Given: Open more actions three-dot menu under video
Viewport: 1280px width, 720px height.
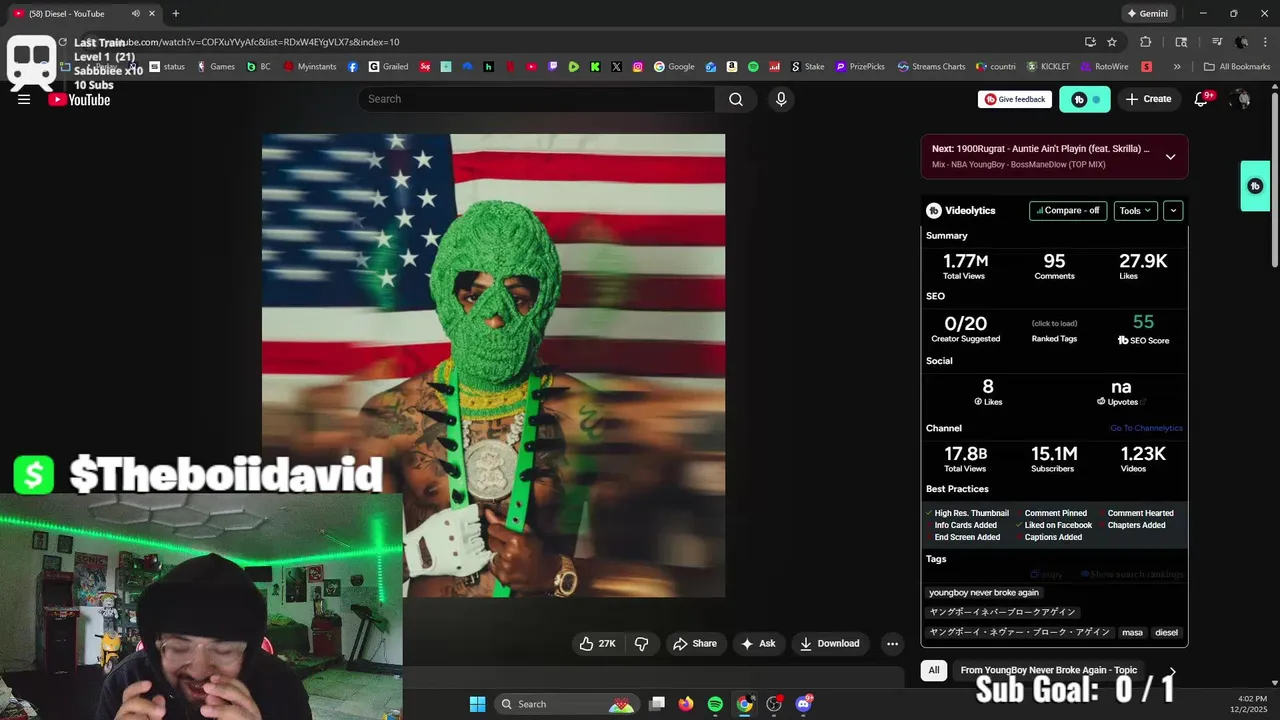Looking at the screenshot, I should click(892, 644).
